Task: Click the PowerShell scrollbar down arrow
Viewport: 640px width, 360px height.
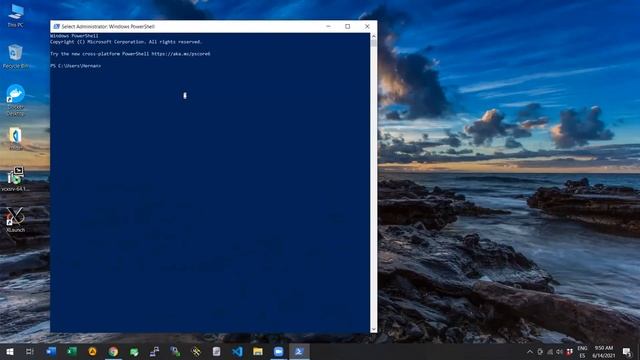Action: point(373,329)
